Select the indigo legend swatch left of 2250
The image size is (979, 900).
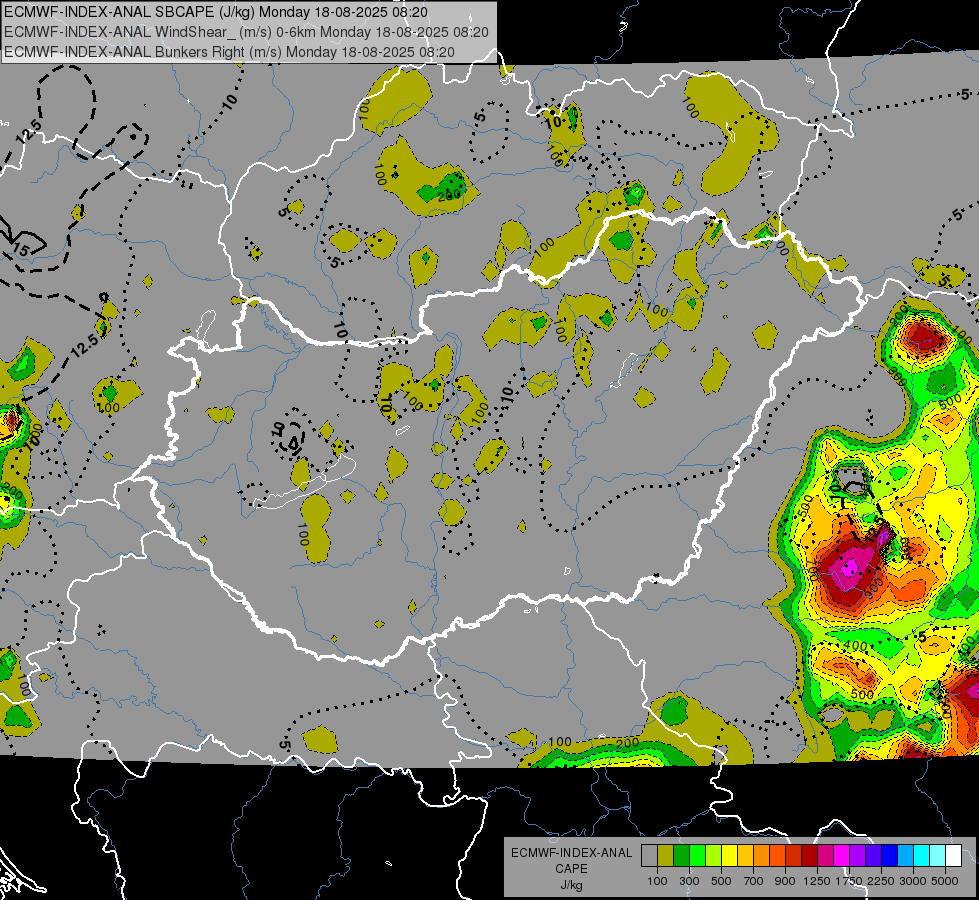tap(873, 856)
